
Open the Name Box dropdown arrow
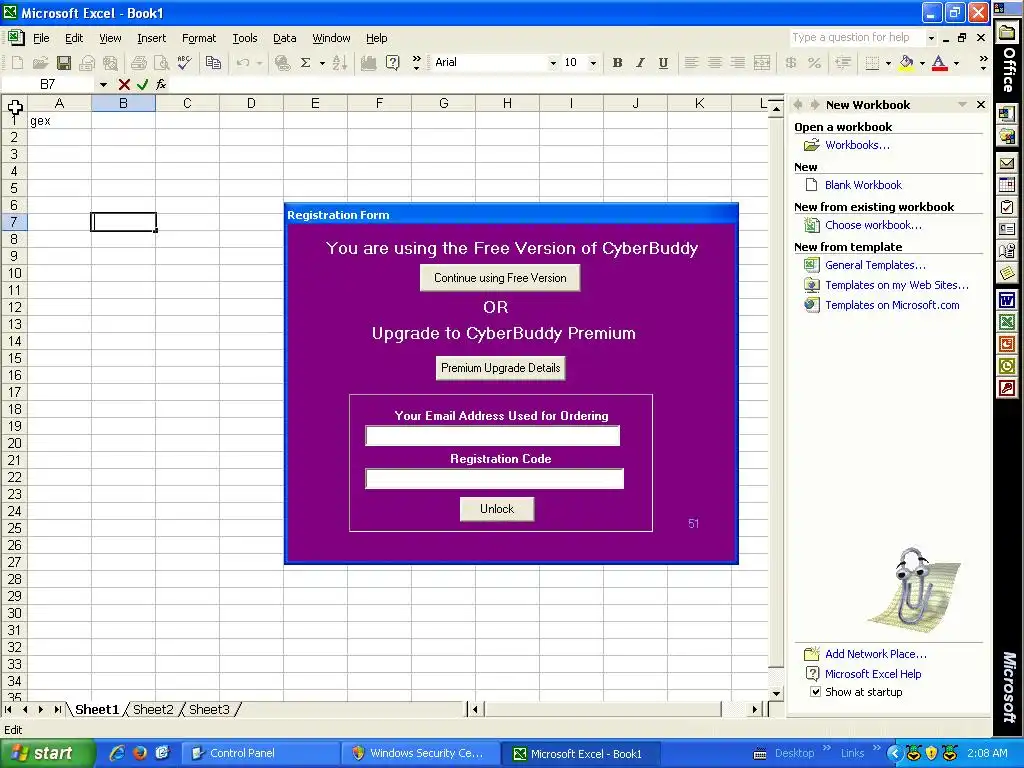click(x=103, y=84)
